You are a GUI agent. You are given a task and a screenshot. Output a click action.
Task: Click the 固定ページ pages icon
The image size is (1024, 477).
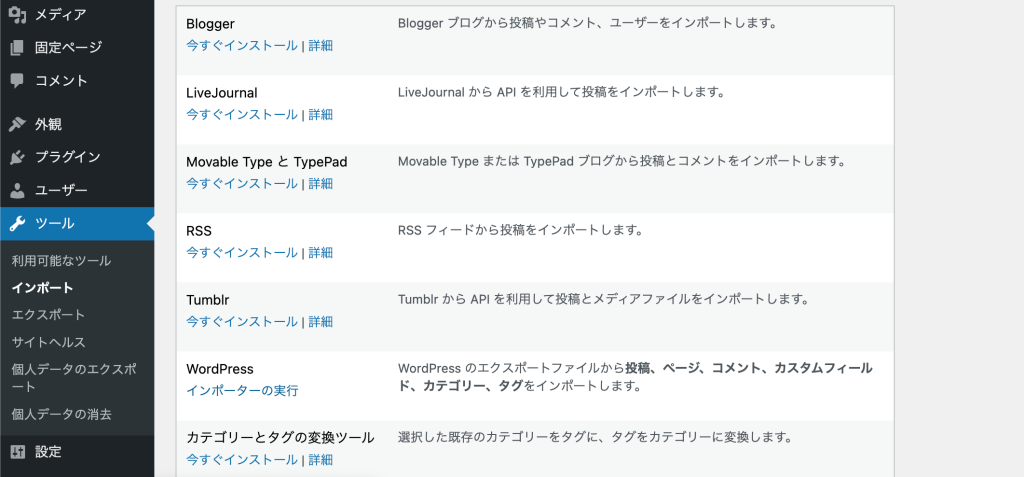(18, 48)
